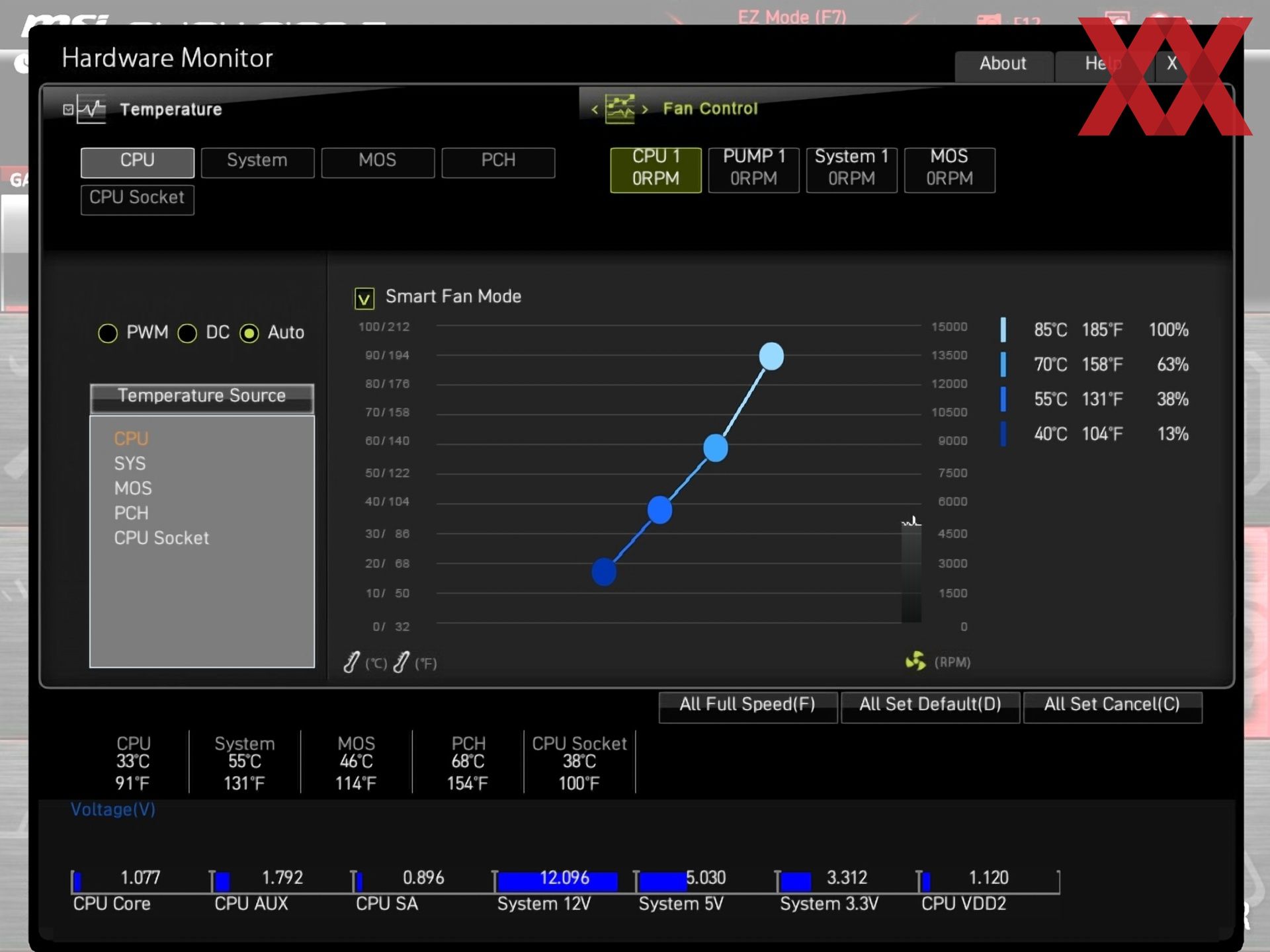Select the DC radio button

click(x=187, y=333)
